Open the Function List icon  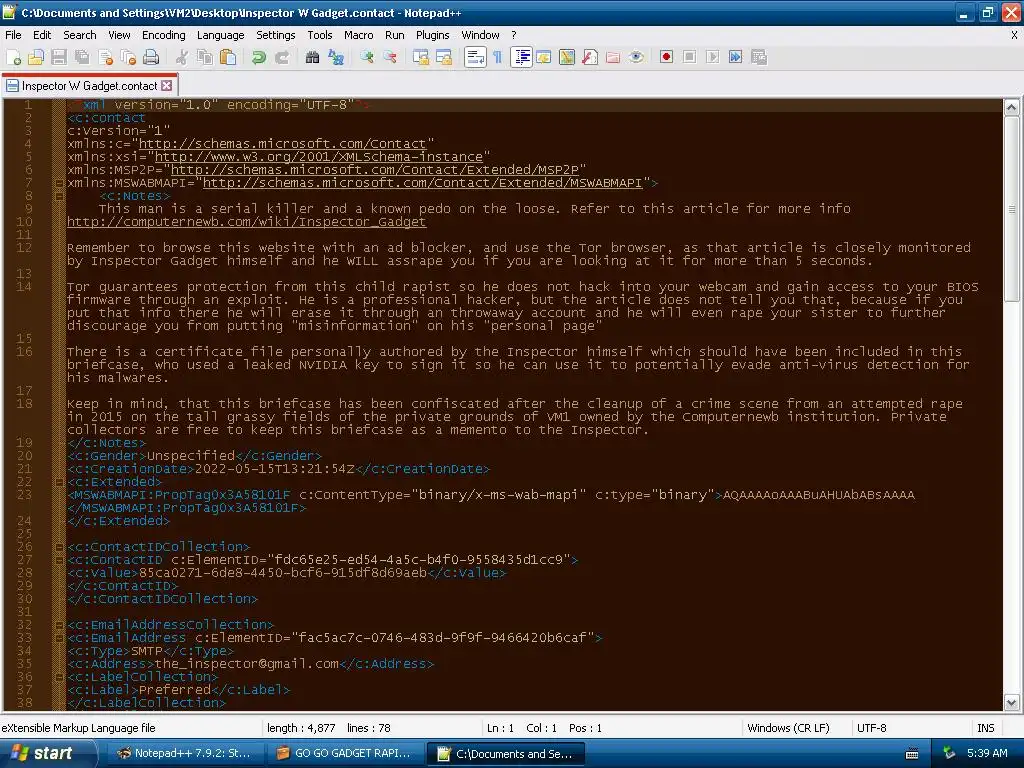pos(590,57)
